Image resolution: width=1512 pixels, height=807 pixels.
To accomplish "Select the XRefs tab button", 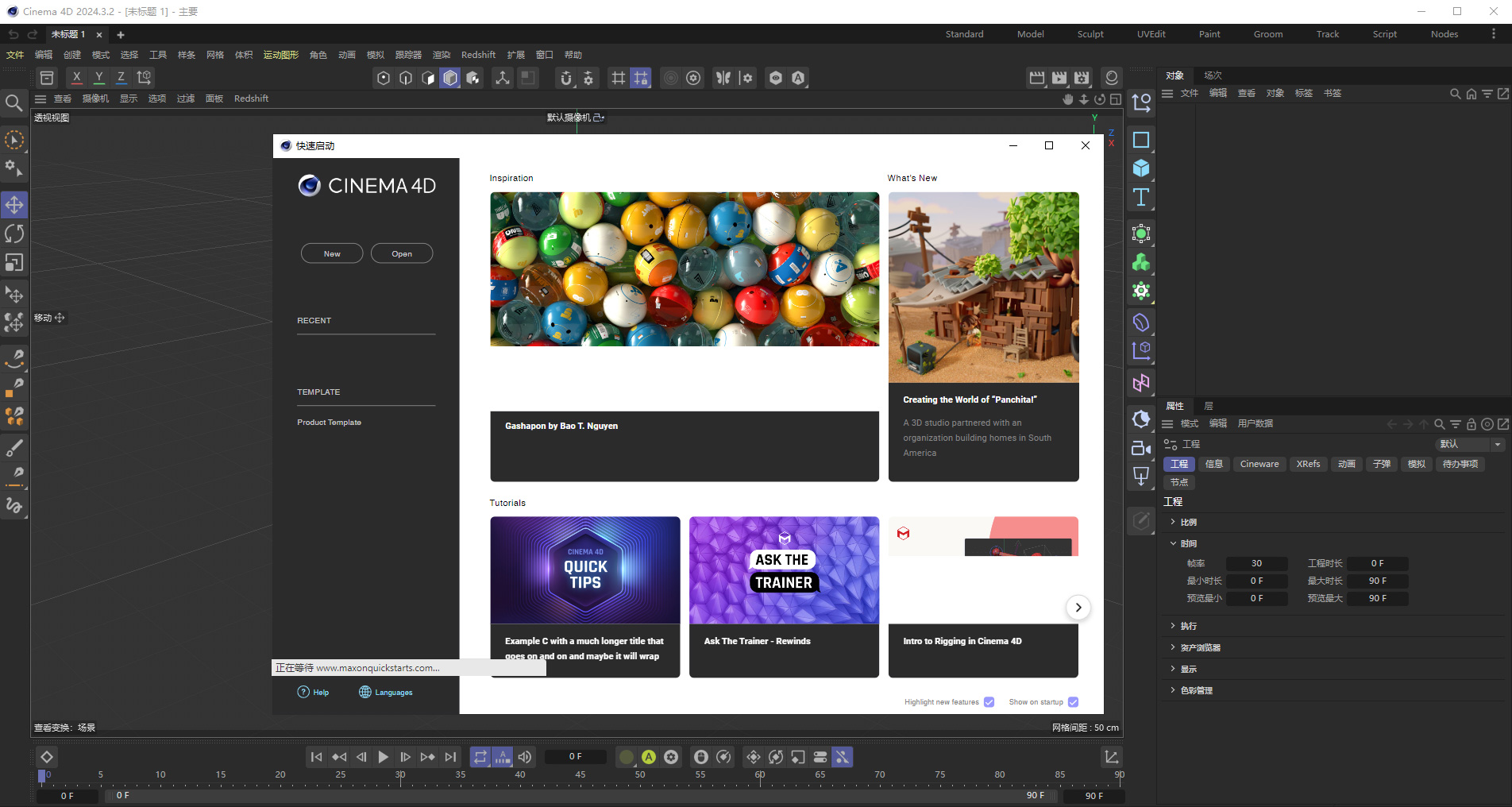I will (1308, 464).
